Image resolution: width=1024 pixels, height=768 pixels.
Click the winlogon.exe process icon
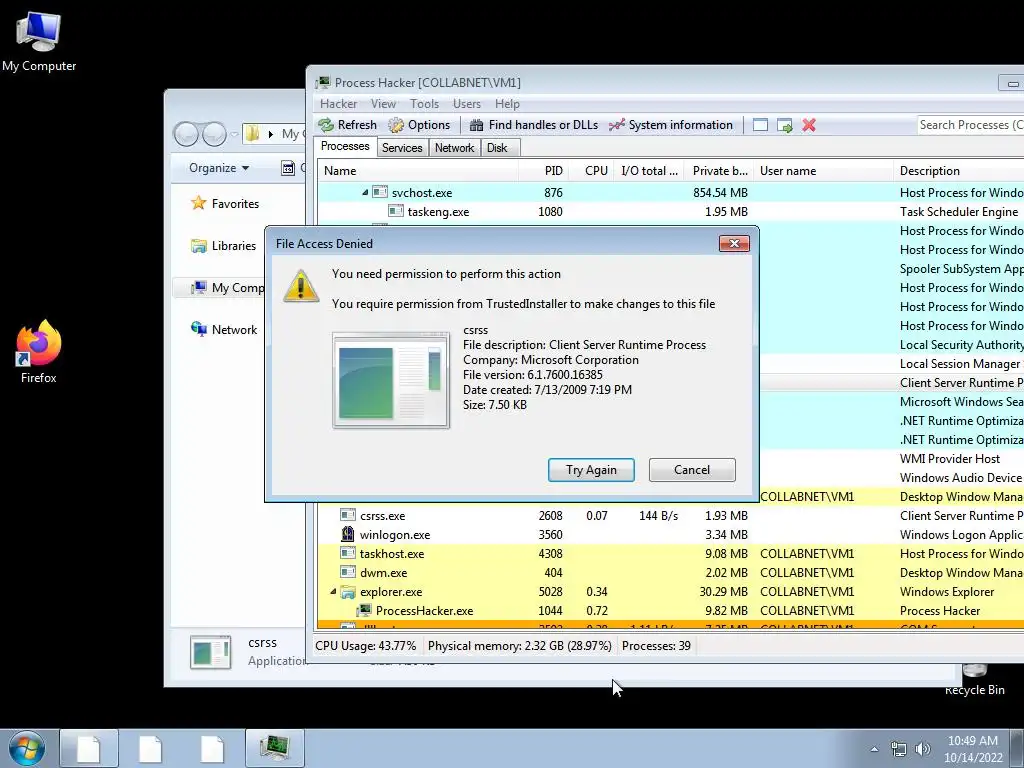pos(348,534)
